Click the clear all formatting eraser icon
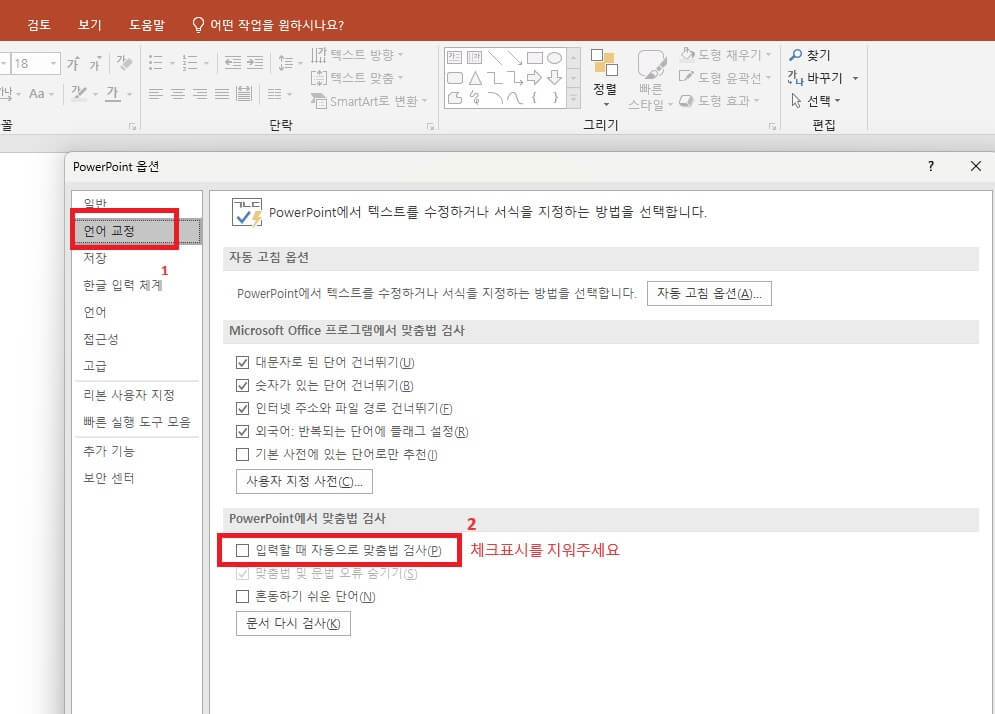Image resolution: width=995 pixels, height=714 pixels. [x=124, y=63]
